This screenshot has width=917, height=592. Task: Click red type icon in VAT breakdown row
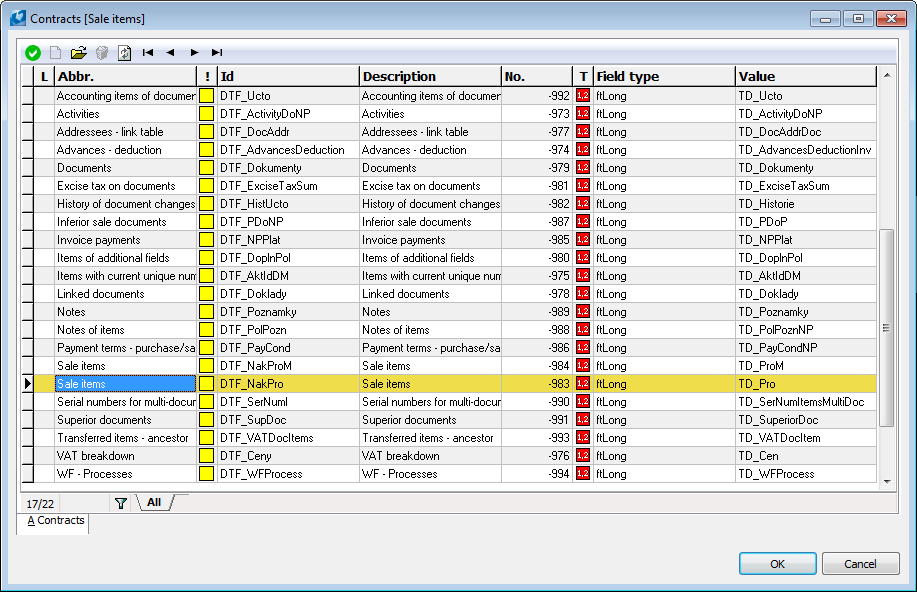[582, 456]
